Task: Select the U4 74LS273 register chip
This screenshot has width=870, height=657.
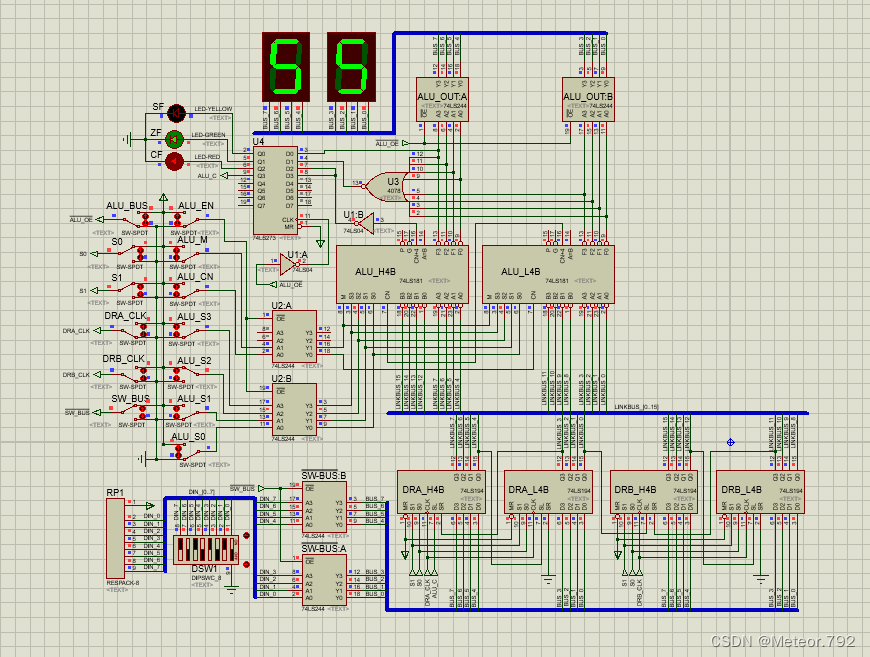Action: (x=275, y=190)
